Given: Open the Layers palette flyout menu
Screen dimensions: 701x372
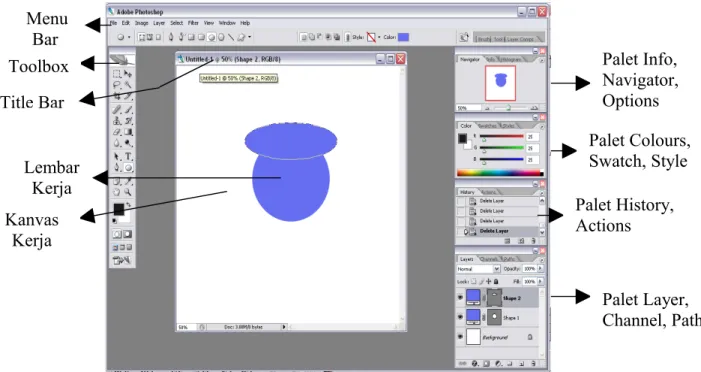Looking at the screenshot, I should tap(541, 260).
